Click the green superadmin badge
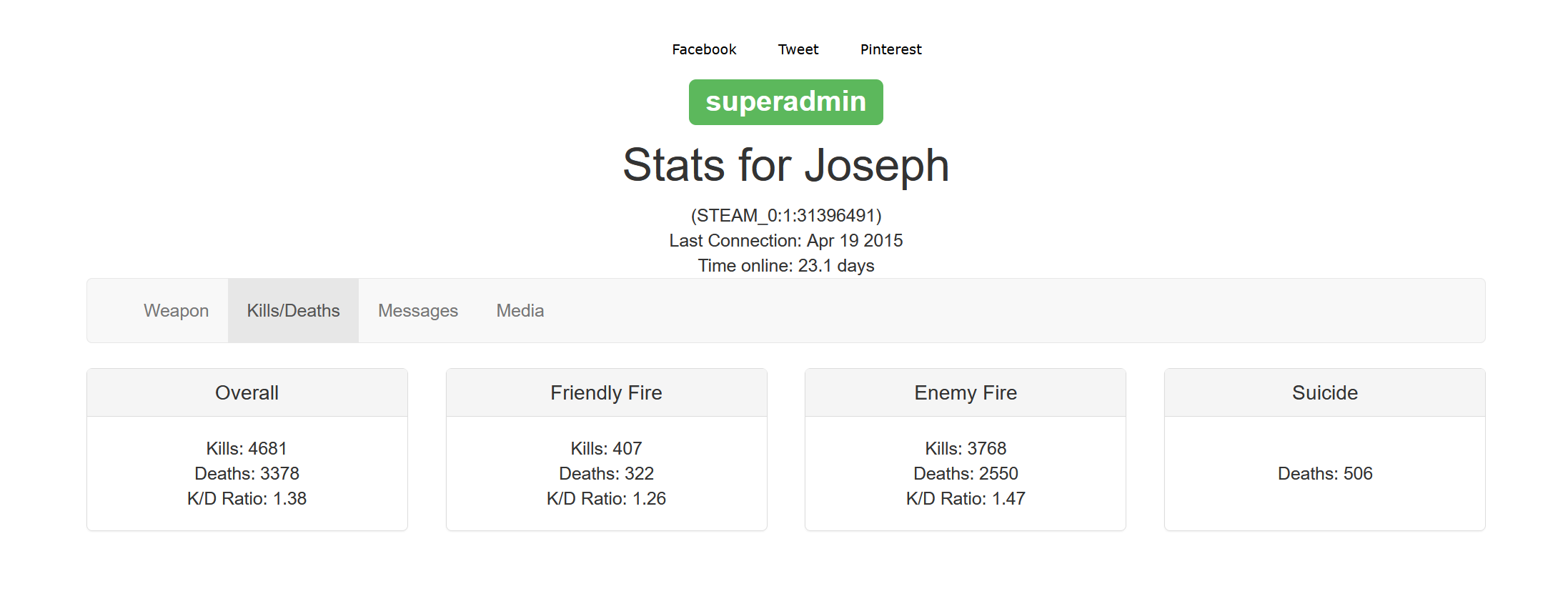Screen dimensions: 1568x599 (x=785, y=102)
